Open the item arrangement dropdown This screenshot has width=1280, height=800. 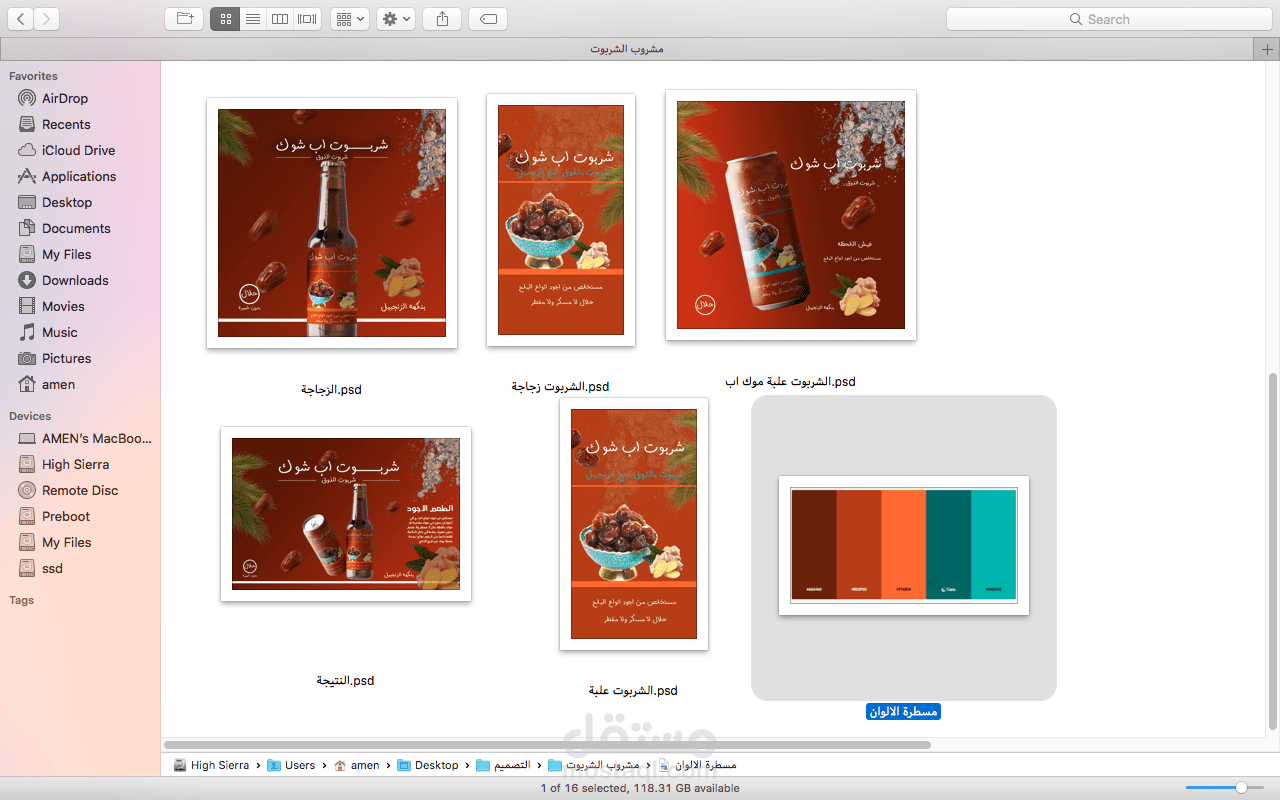click(x=350, y=19)
